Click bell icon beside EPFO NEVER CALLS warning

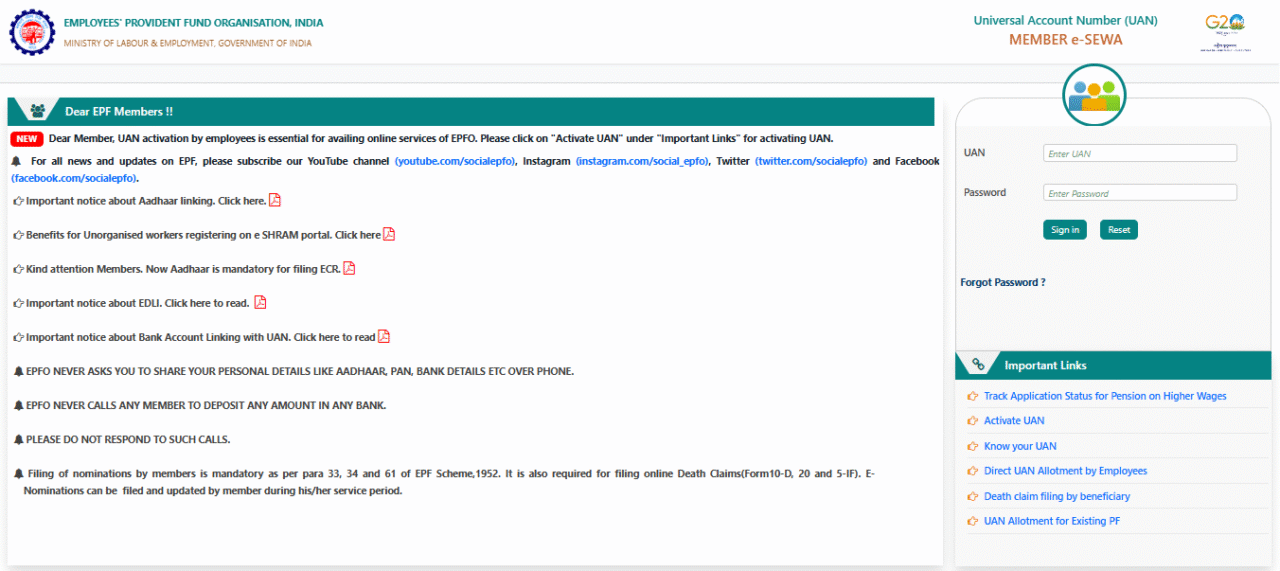(x=18, y=405)
